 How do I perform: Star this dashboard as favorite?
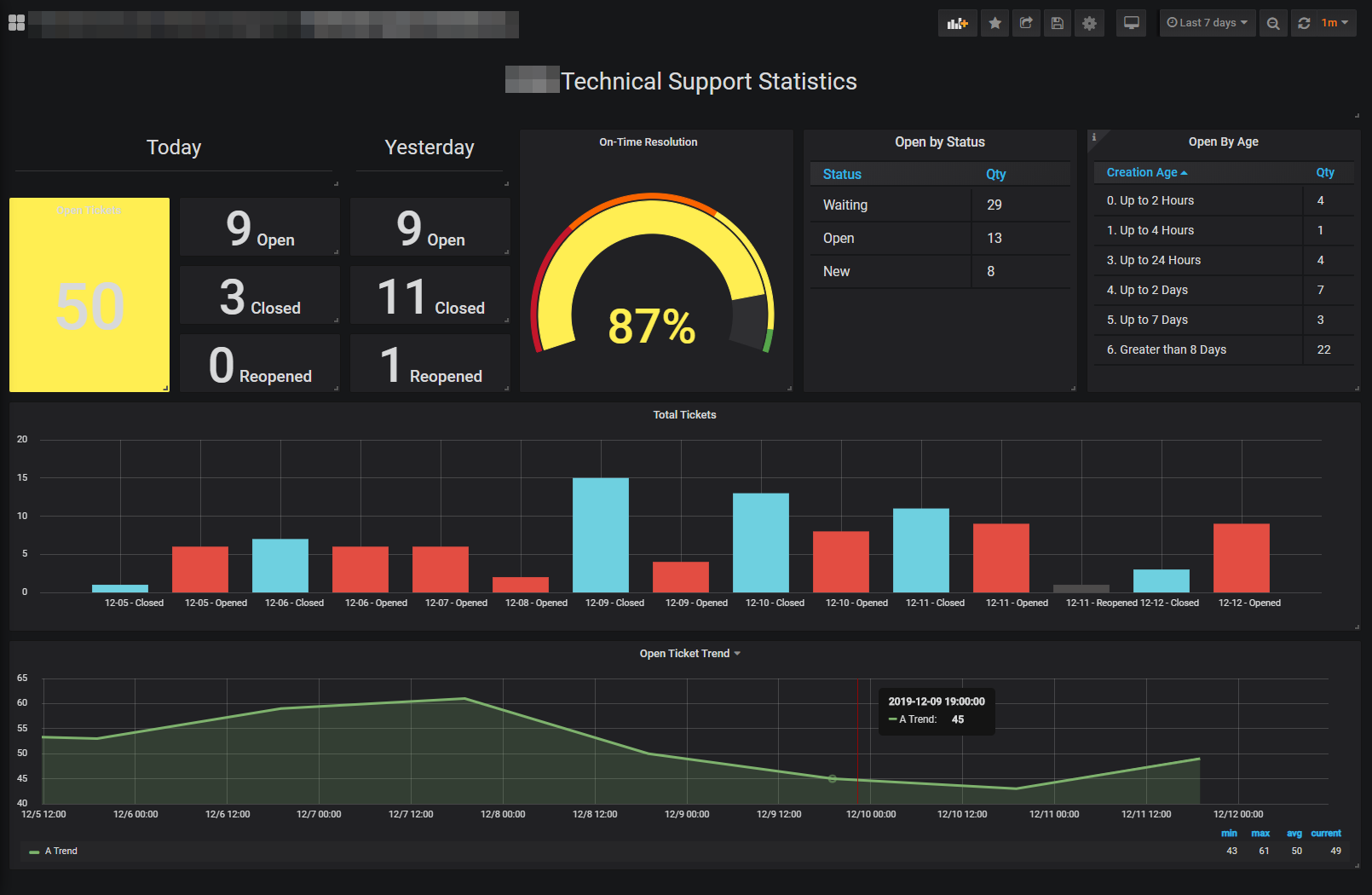click(x=994, y=23)
